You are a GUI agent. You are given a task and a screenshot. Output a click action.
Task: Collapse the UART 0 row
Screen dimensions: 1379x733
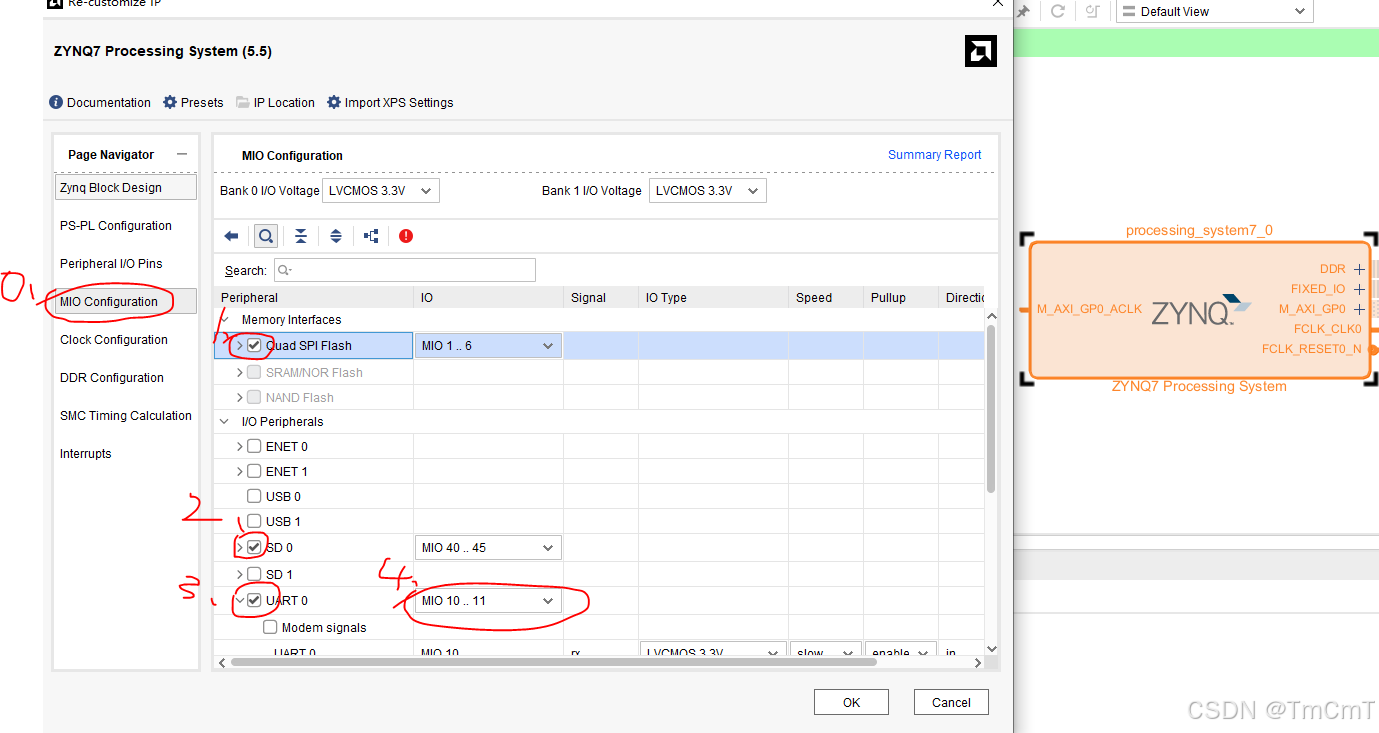[239, 600]
